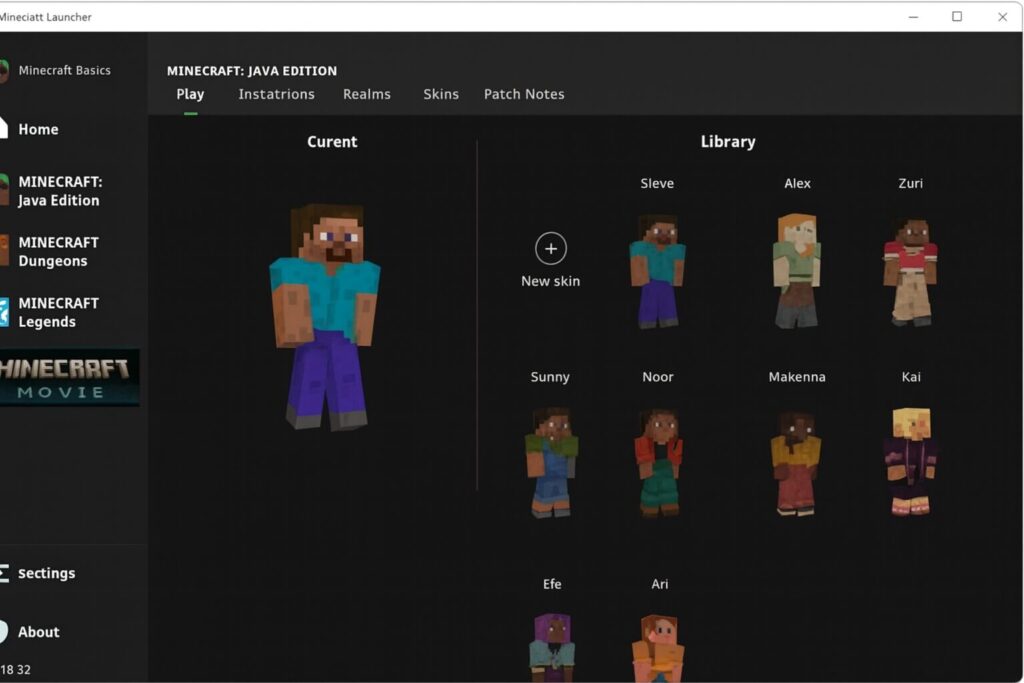The width and height of the screenshot is (1024, 683).
Task: Click the "Sunny" skin name label
Action: coord(550,377)
